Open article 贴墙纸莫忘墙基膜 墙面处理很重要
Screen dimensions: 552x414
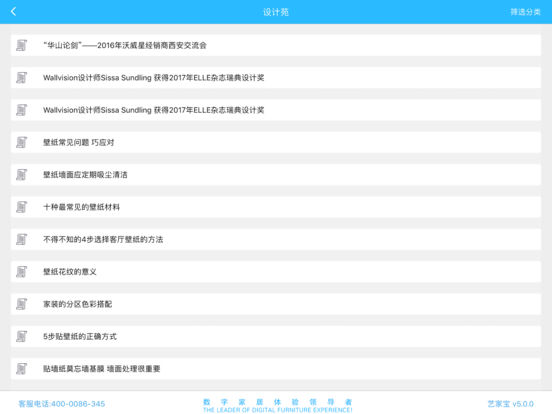pyautogui.click(x=276, y=369)
